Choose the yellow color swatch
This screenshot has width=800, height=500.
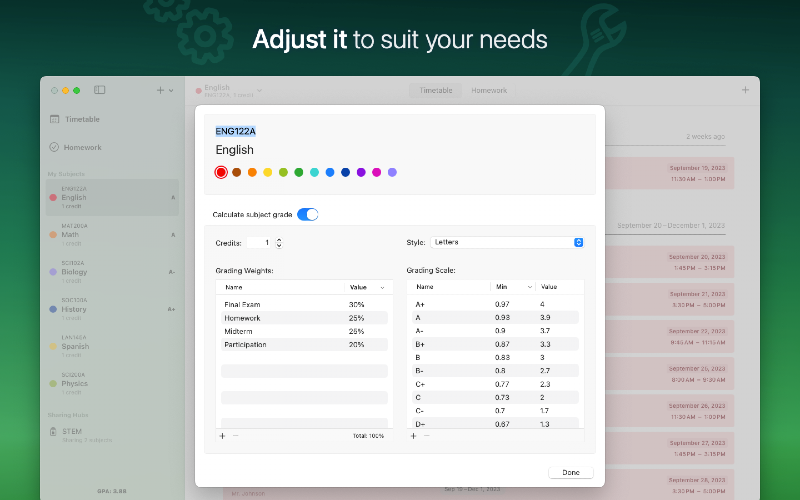click(267, 172)
